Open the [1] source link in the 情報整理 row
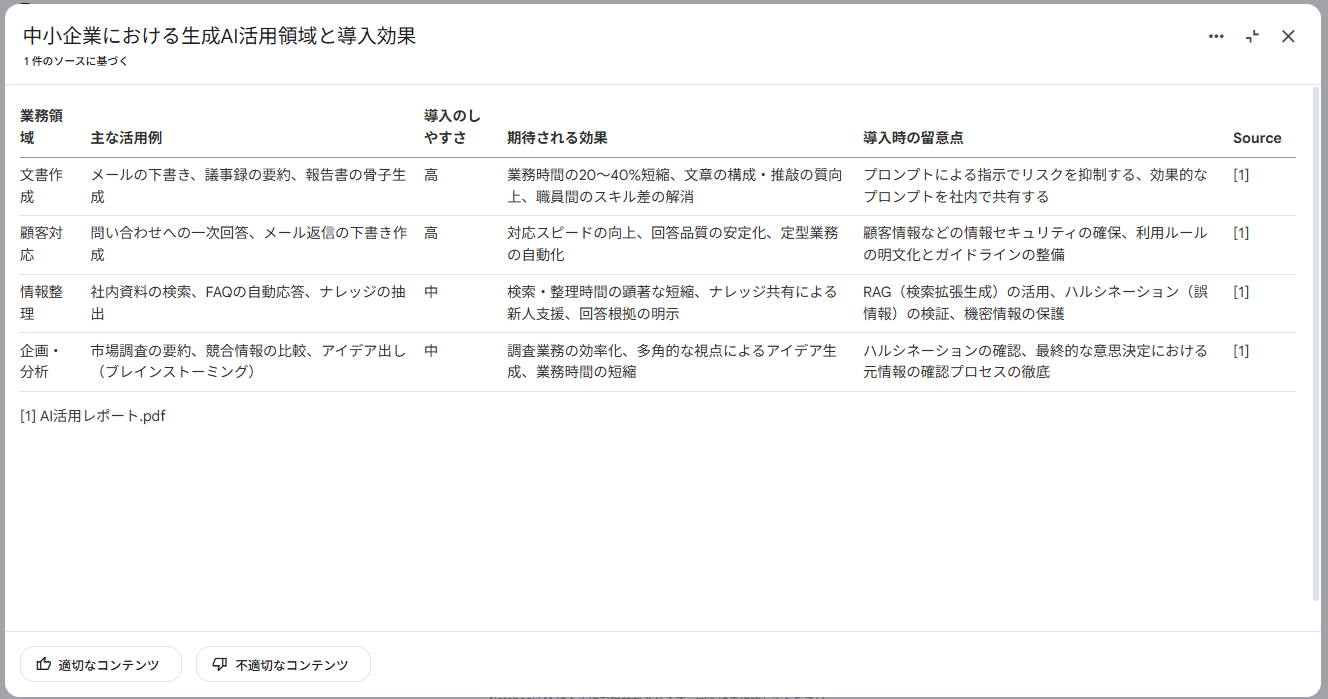Viewport: 1328px width, 699px height. point(1241,292)
